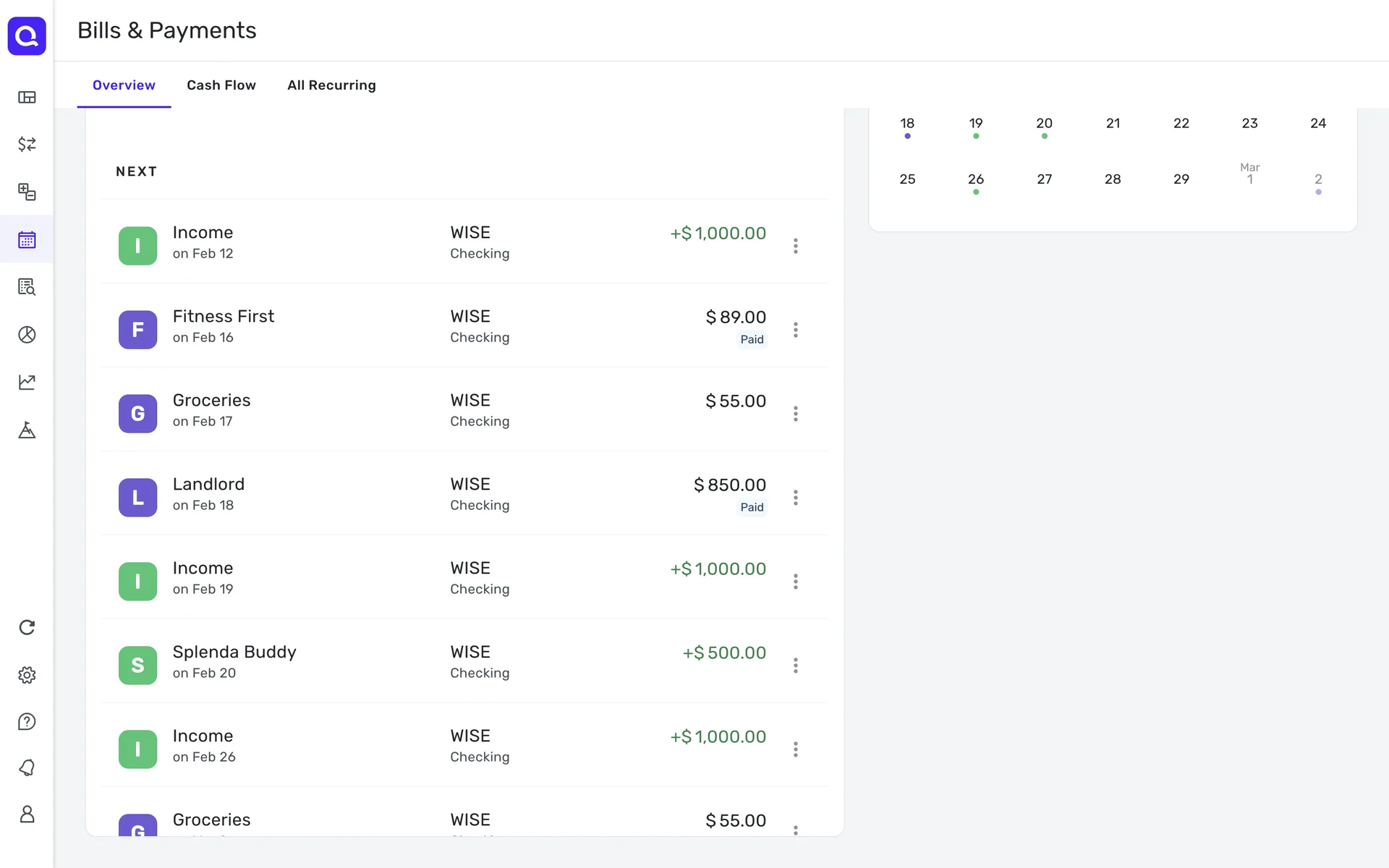Open the trend line chart sidebar icon
Image resolution: width=1389 pixels, height=868 pixels.
[x=27, y=382]
